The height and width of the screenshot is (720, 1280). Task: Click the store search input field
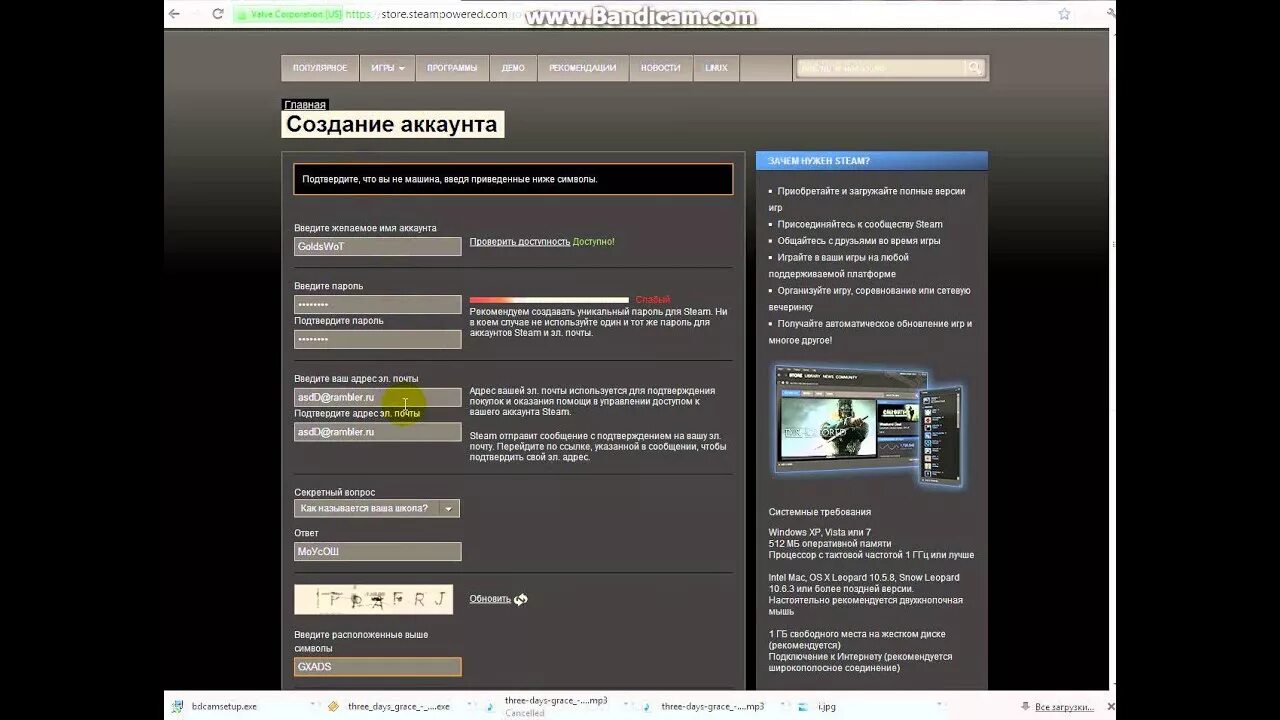(880, 68)
